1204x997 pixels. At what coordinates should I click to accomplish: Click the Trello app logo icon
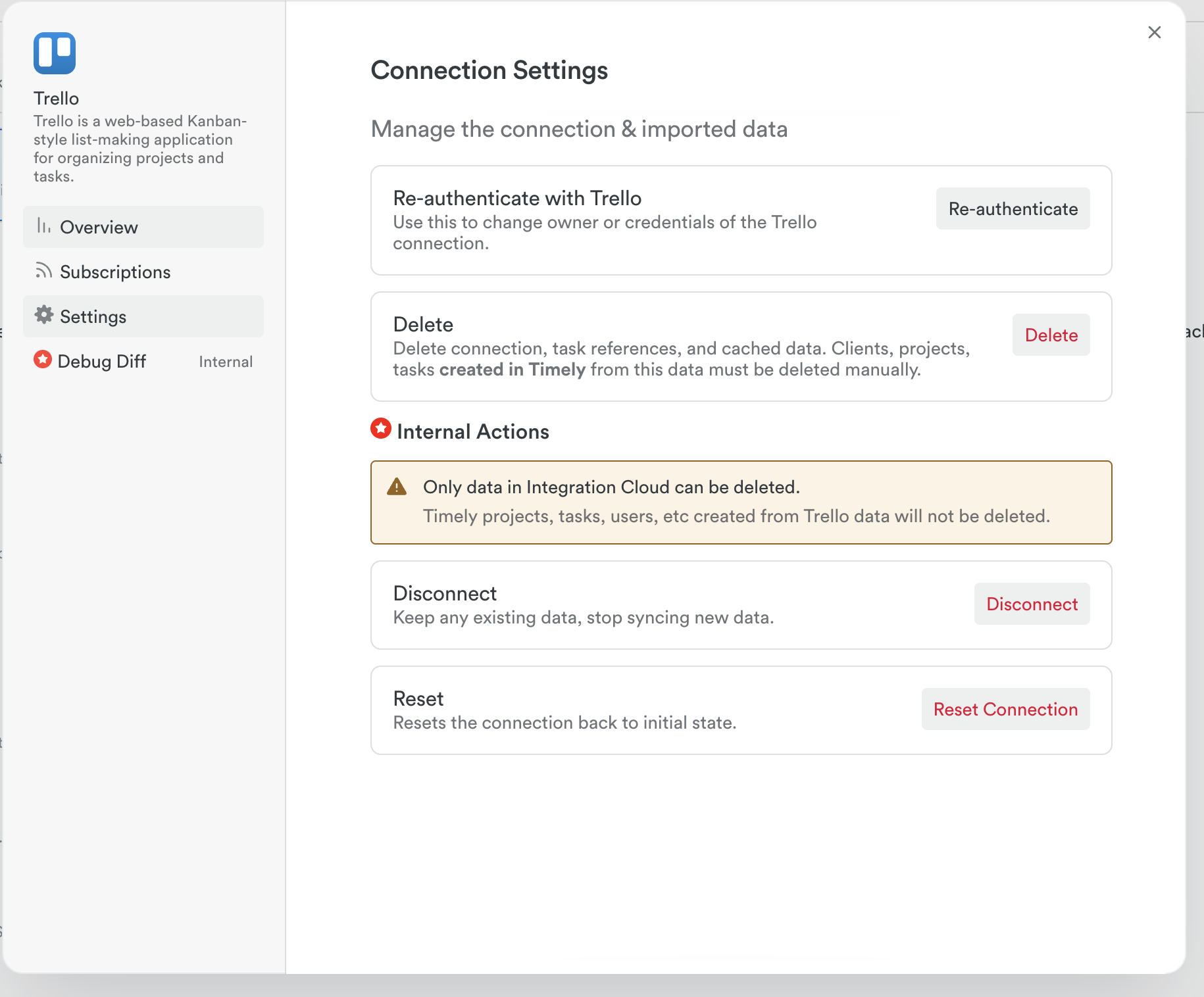click(55, 53)
